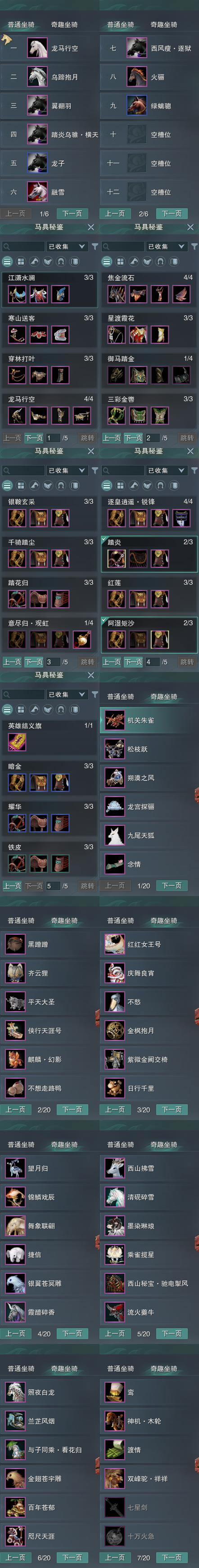Click the 红红女王号 mount icon
Screen dimensions: 199x1568
pyautogui.click(x=114, y=944)
